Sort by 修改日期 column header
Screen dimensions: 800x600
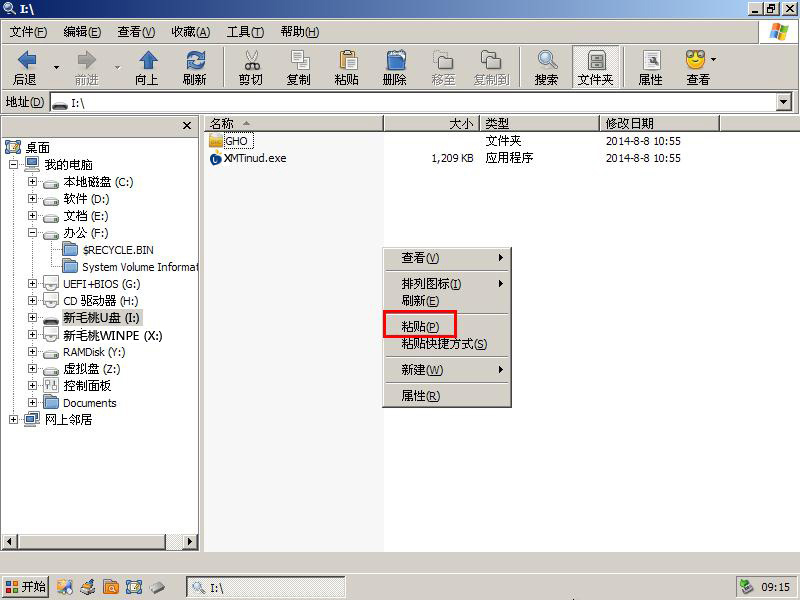pos(660,123)
